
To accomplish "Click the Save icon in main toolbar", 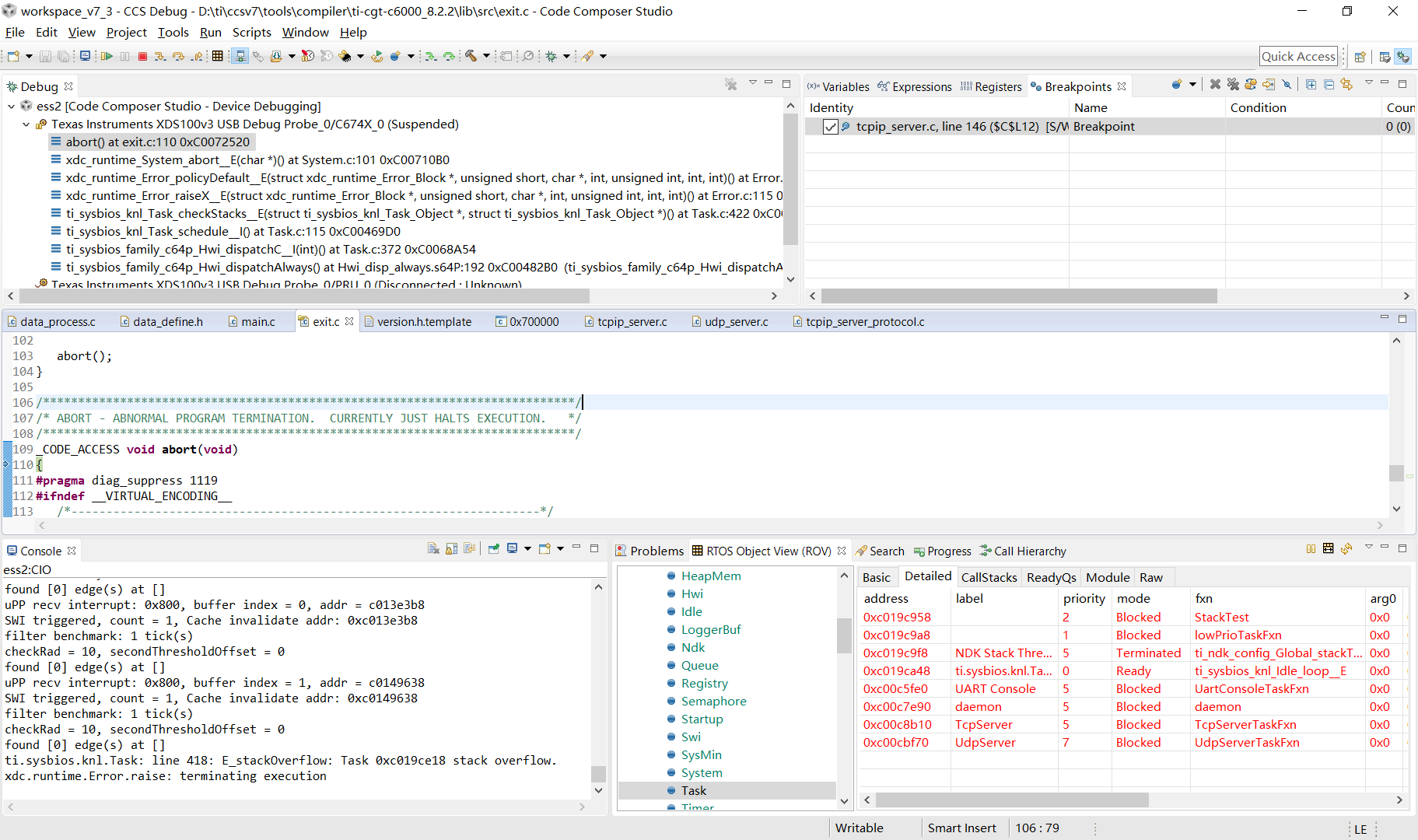I will click(x=45, y=56).
